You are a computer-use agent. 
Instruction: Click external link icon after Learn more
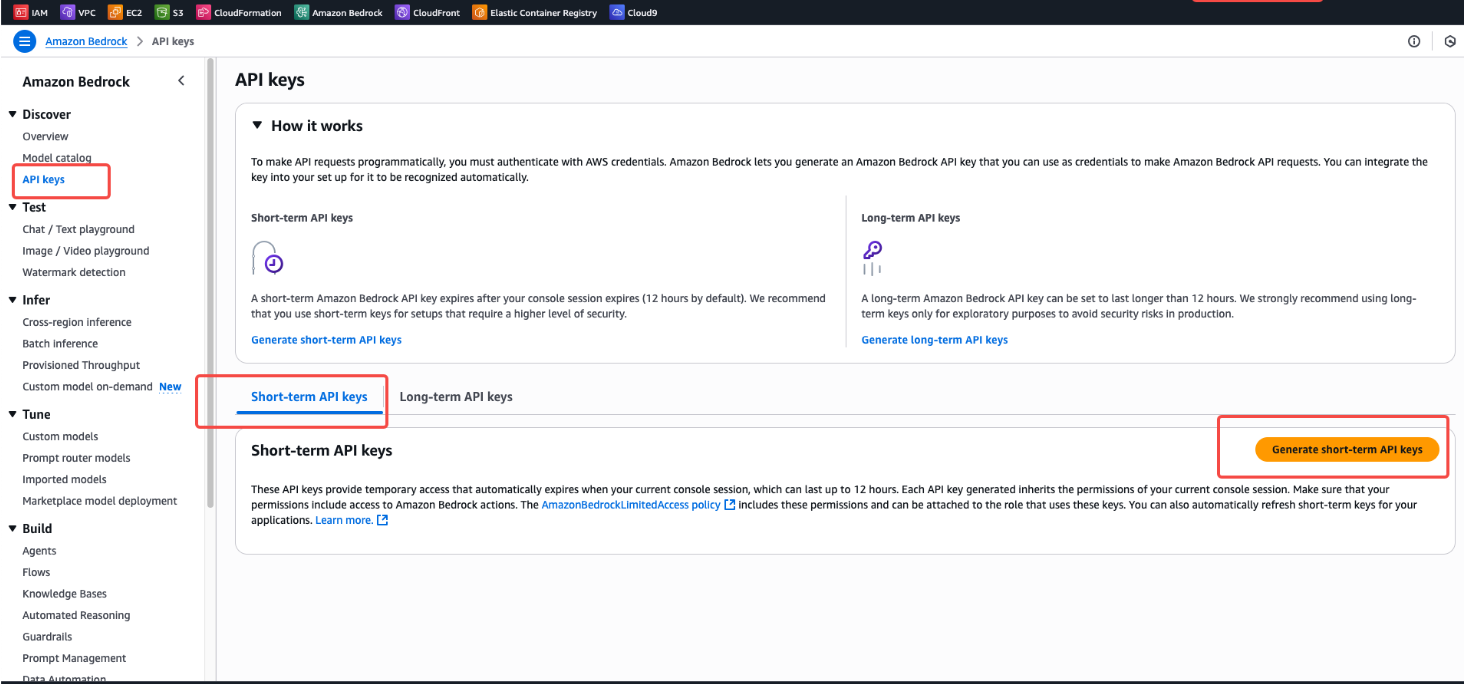click(x=382, y=520)
